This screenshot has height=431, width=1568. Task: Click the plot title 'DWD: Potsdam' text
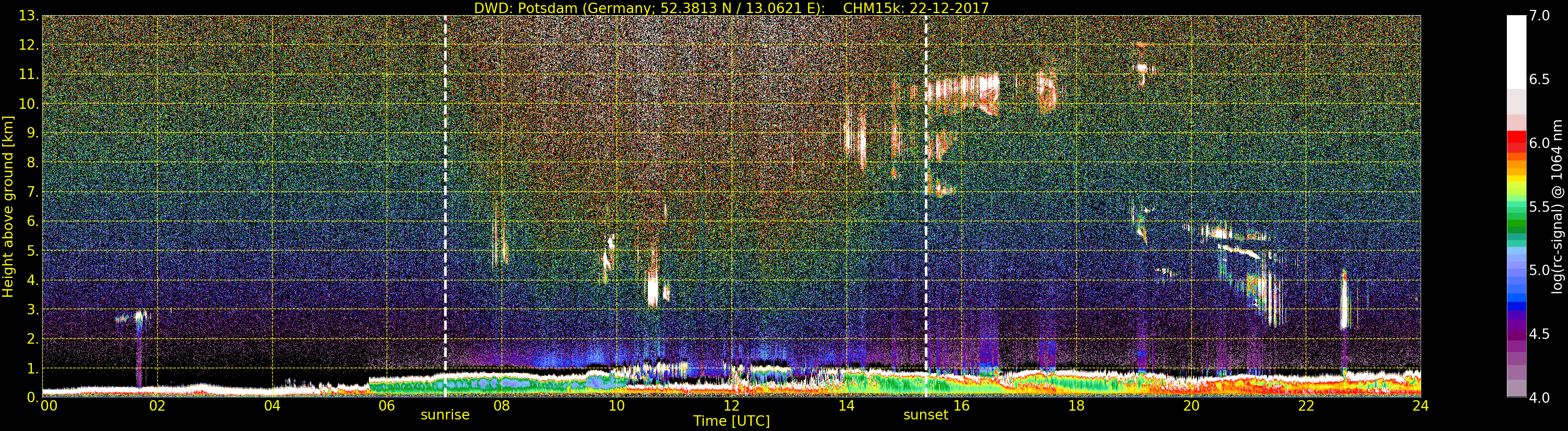[x=525, y=8]
